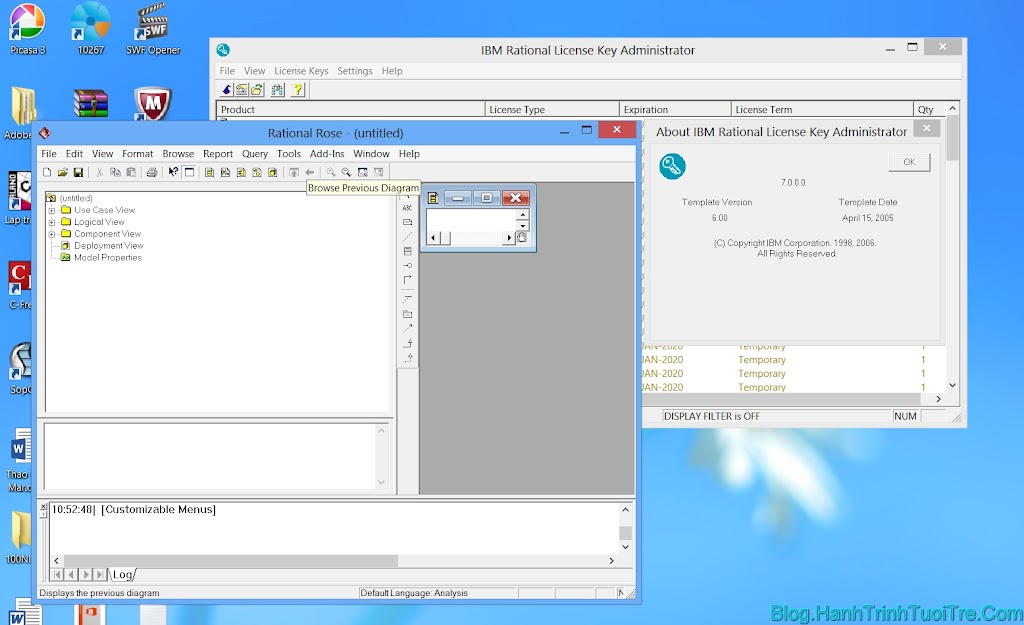The width and height of the screenshot is (1024, 625).
Task: Open Settings menu in License Administrator
Action: point(355,71)
